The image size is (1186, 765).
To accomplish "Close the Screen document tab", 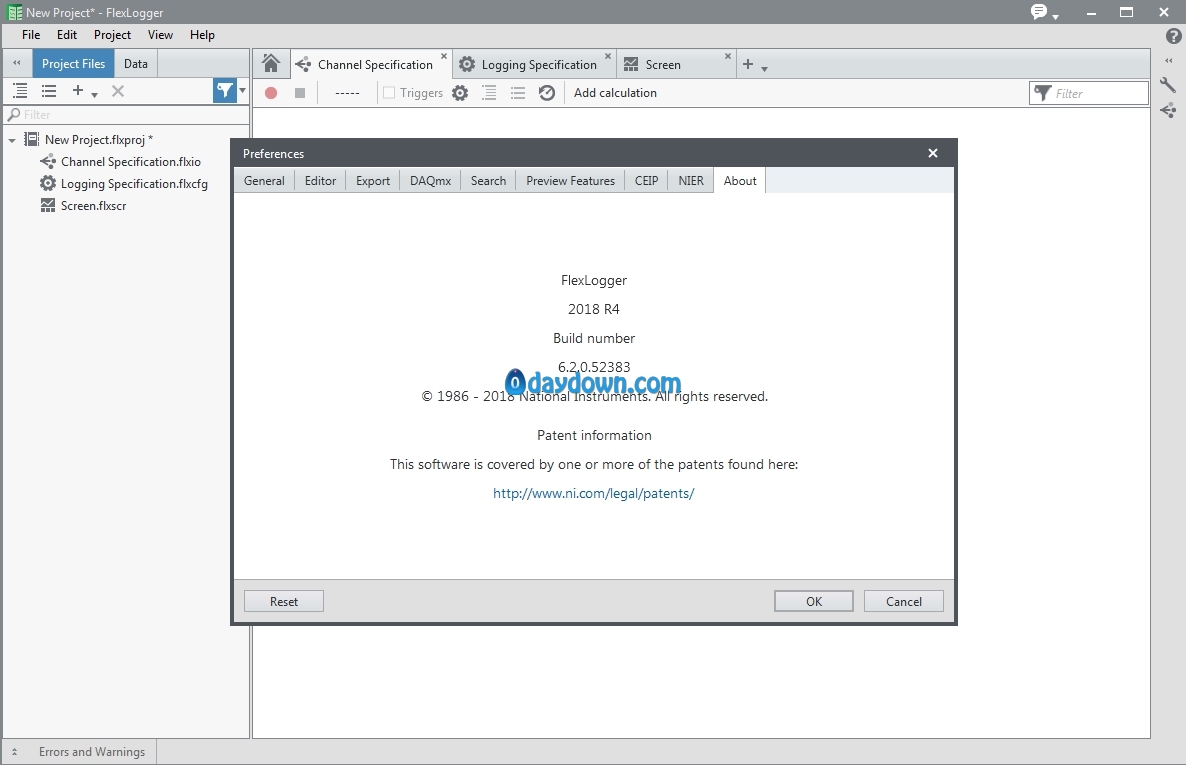I will [728, 56].
